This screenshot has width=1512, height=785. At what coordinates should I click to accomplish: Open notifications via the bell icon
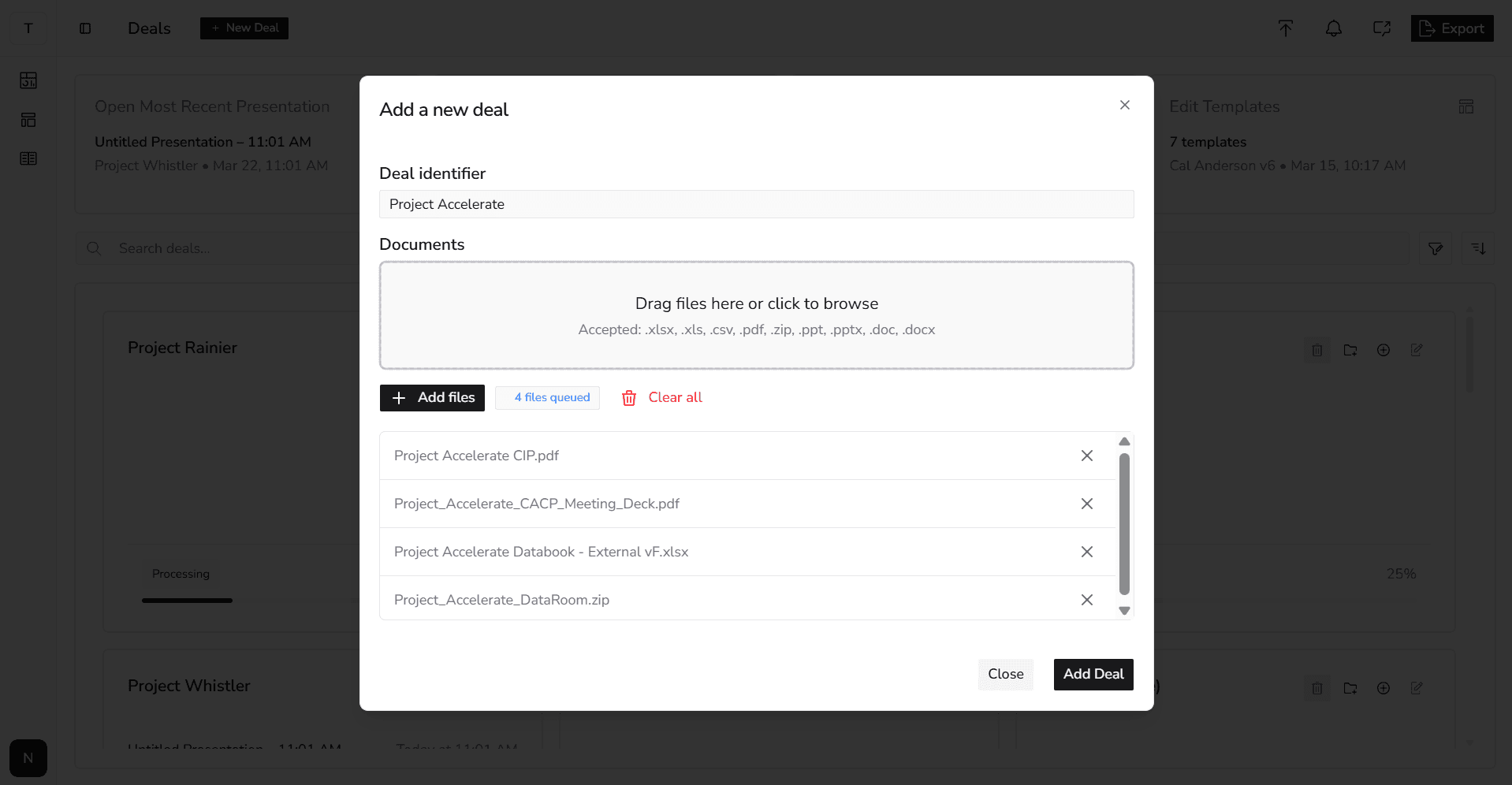pyautogui.click(x=1334, y=28)
